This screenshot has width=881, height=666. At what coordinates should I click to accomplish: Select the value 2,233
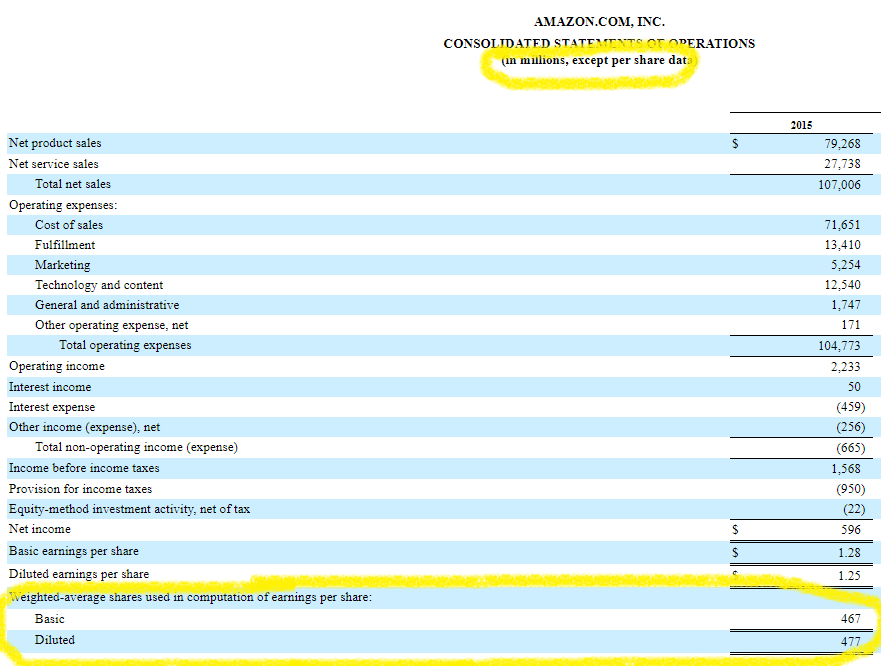pyautogui.click(x=846, y=366)
